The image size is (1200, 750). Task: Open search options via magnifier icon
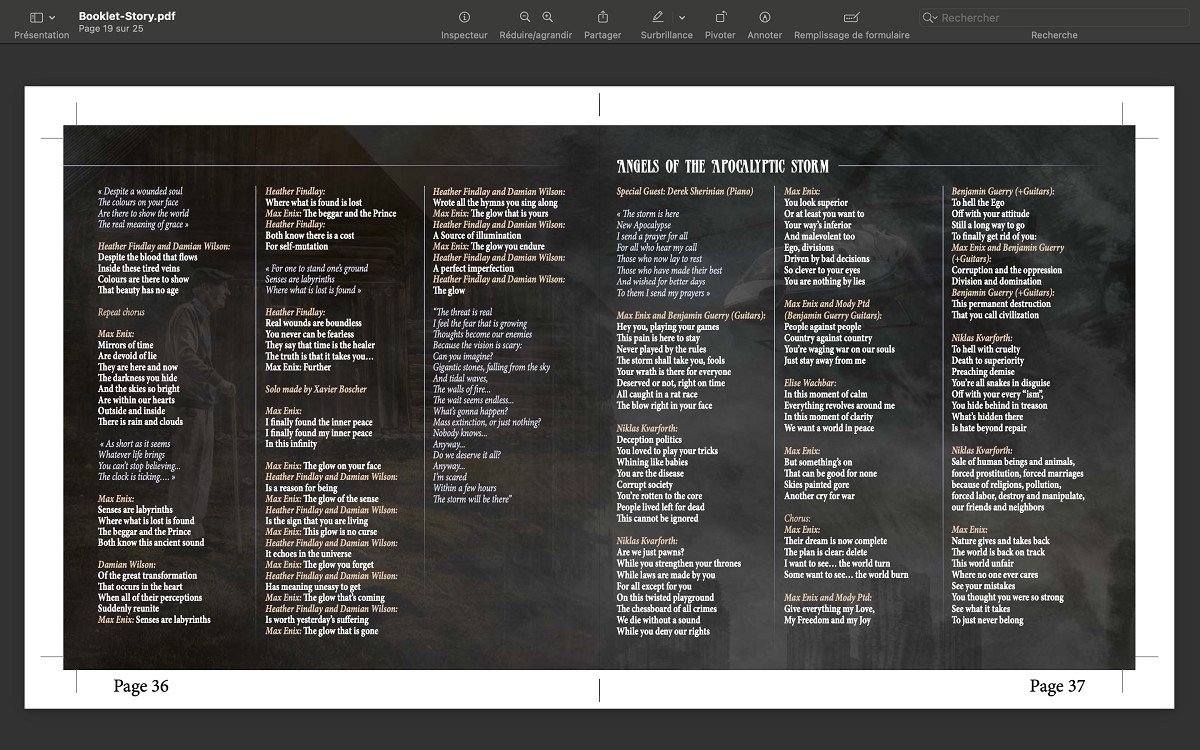tap(930, 17)
